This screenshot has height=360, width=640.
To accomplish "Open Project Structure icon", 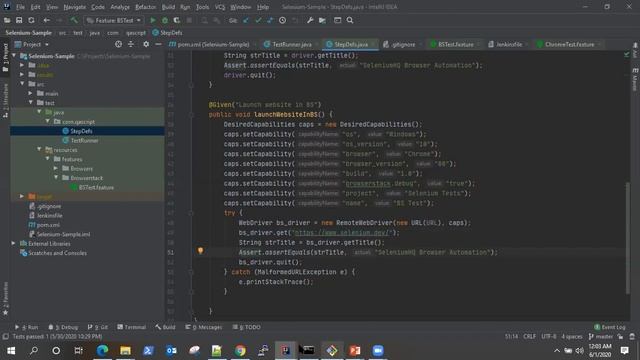I will [x=322, y=20].
